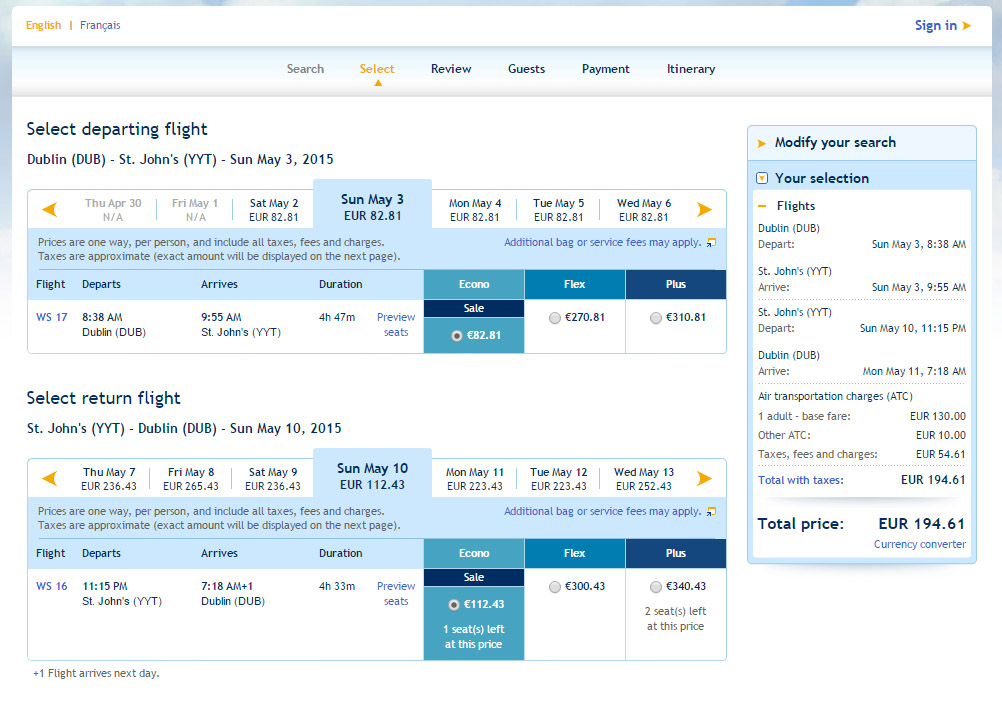The height and width of the screenshot is (702, 1002).
Task: Click previous dates arrow for departing flight
Action: (50, 210)
